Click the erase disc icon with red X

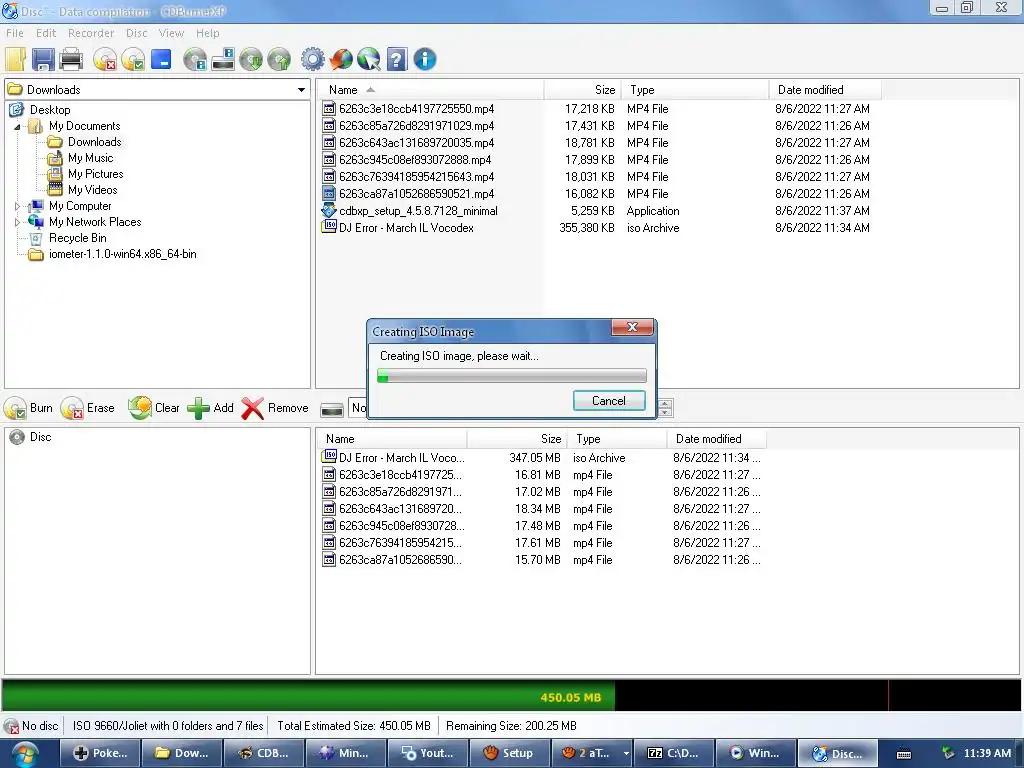click(x=104, y=59)
